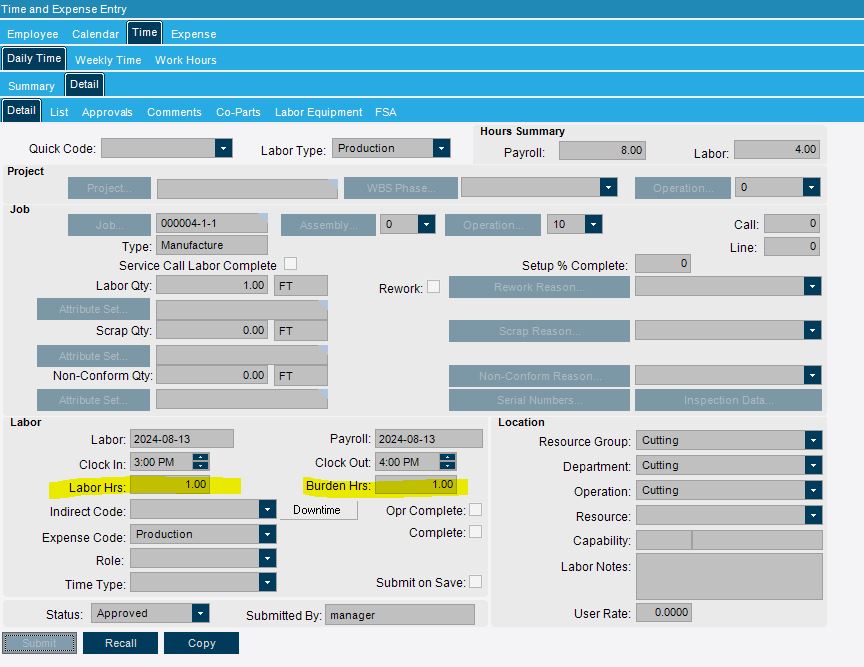Go to the Expense tab
Screen dimensions: 864x667
click(193, 34)
